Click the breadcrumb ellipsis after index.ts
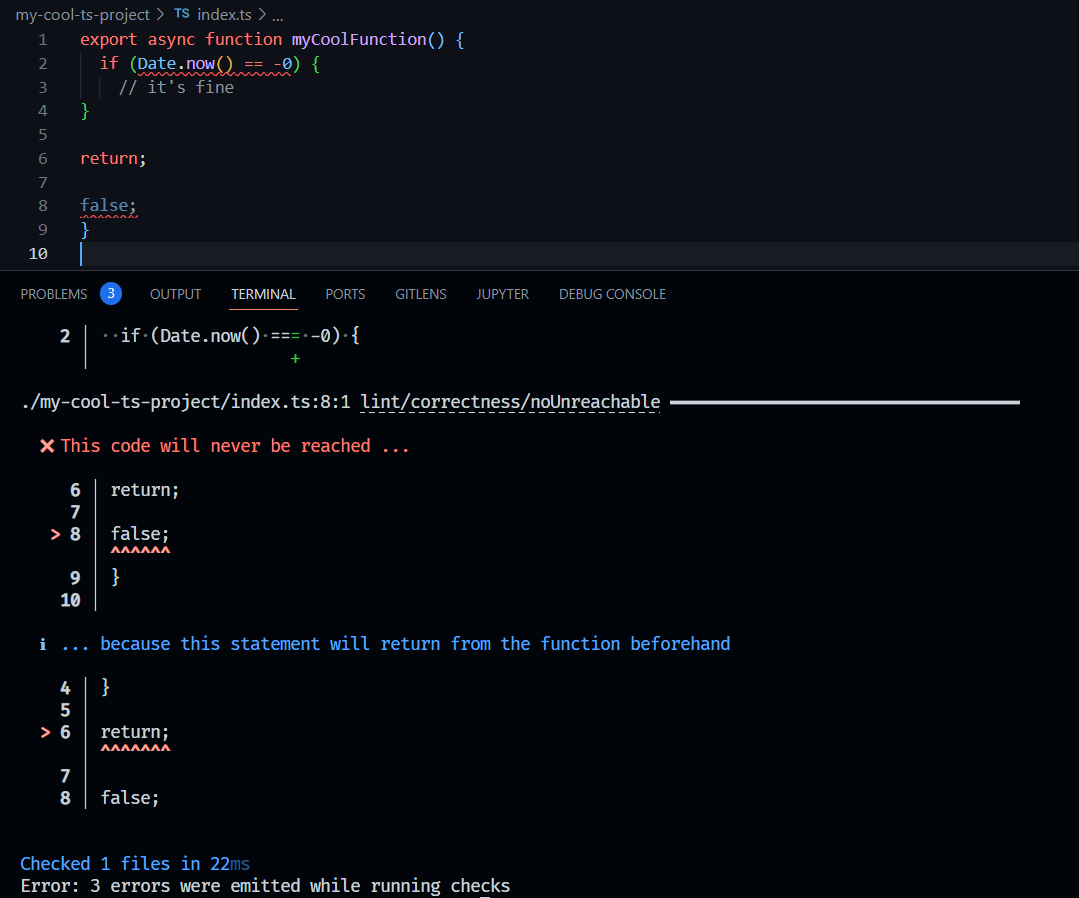This screenshot has height=898, width=1079. click(x=277, y=15)
